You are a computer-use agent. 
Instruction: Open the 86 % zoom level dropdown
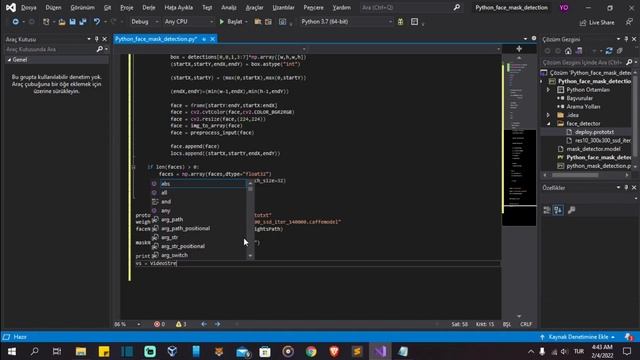coord(139,324)
